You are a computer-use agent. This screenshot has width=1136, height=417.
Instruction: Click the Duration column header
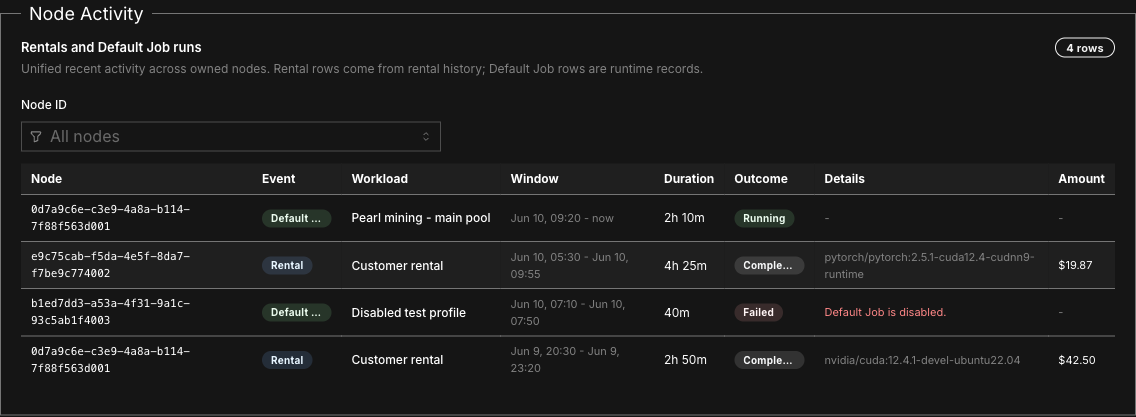[689, 179]
